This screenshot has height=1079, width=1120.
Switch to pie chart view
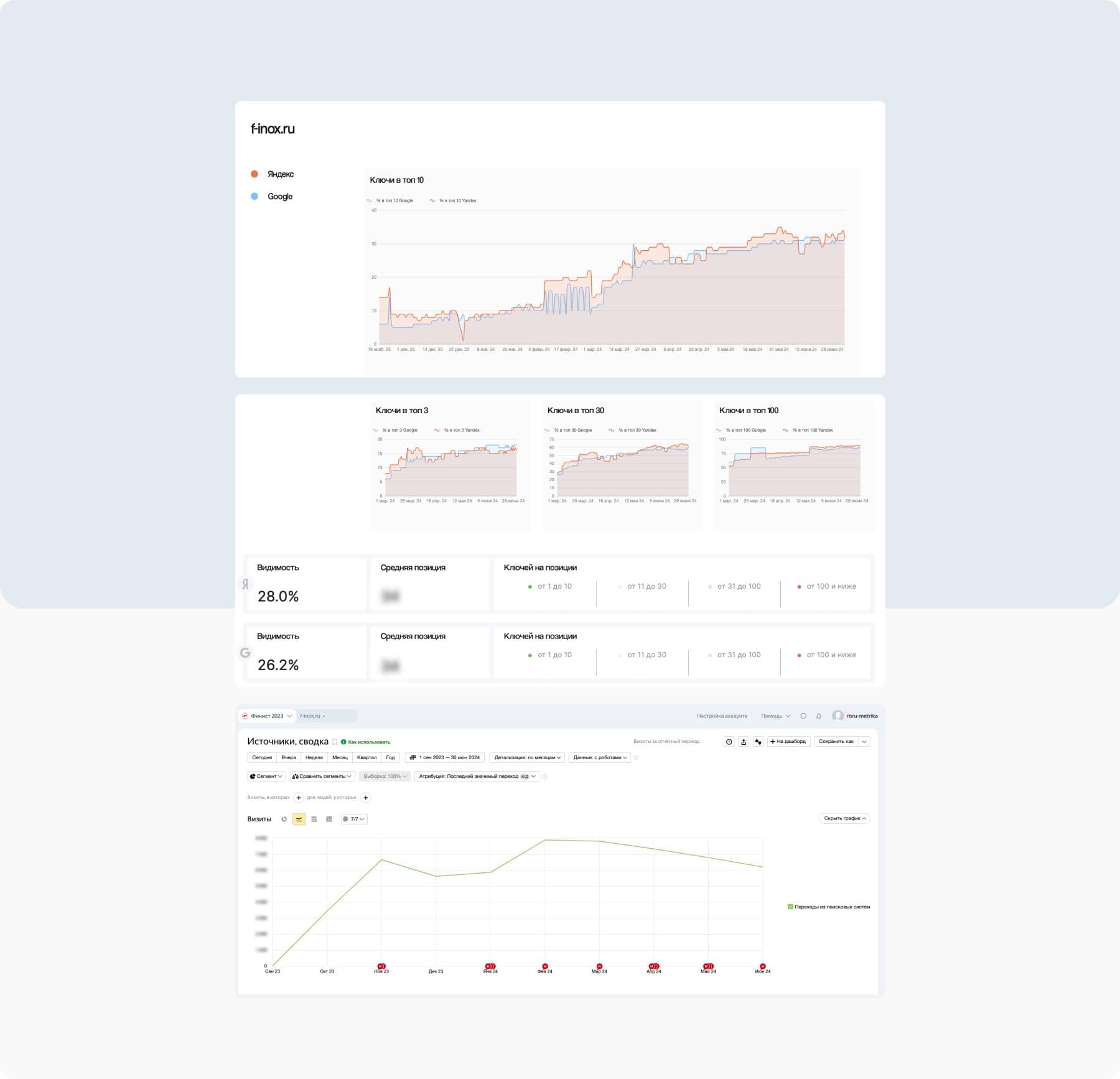coord(284,820)
